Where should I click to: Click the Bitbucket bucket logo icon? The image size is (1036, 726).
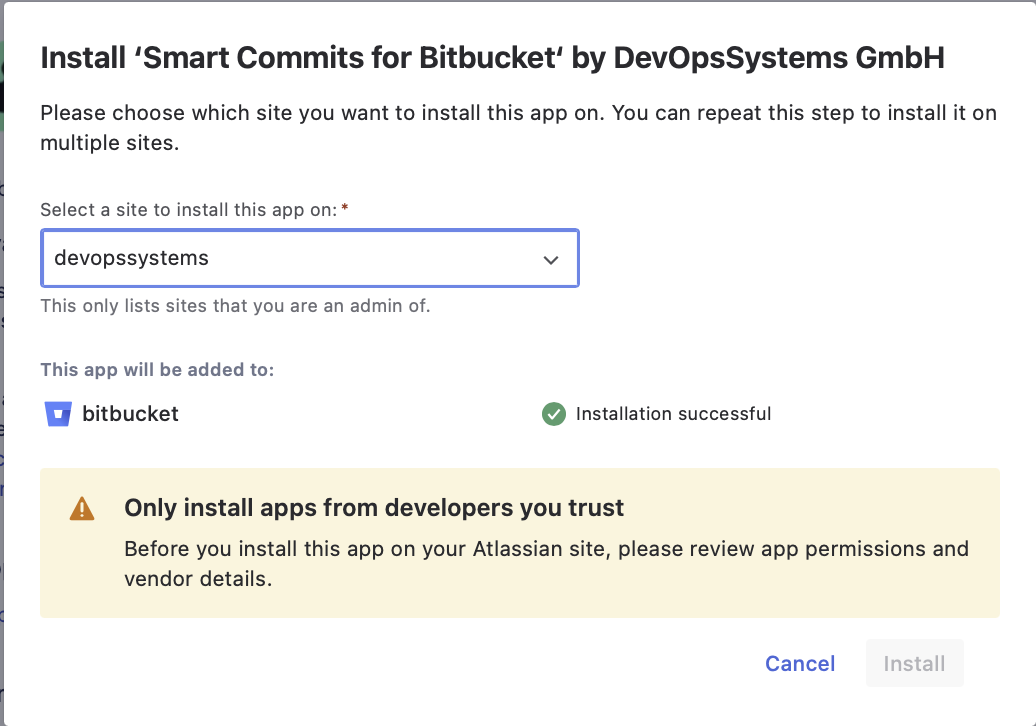[x=58, y=414]
